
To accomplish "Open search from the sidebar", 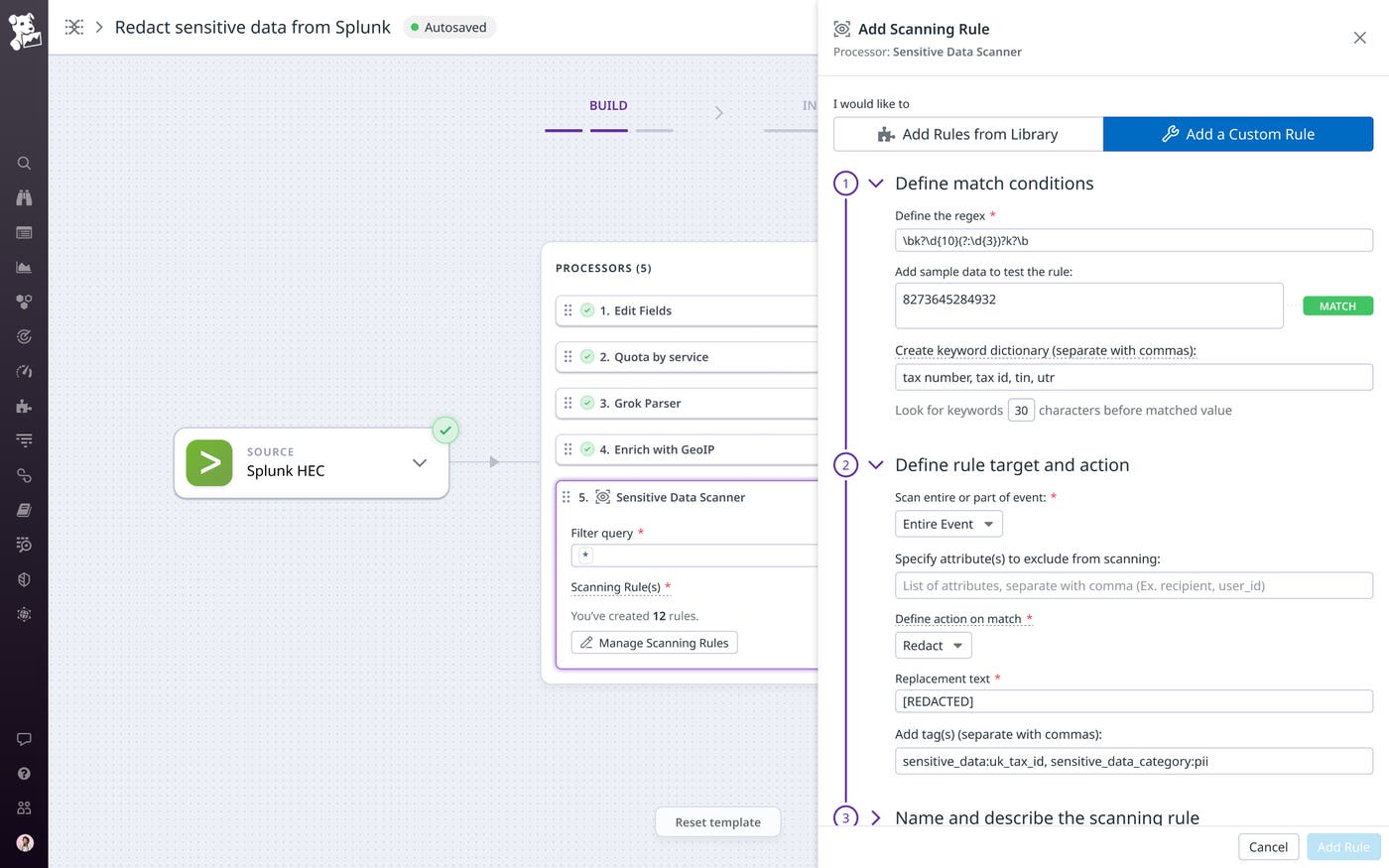I will click(x=24, y=163).
